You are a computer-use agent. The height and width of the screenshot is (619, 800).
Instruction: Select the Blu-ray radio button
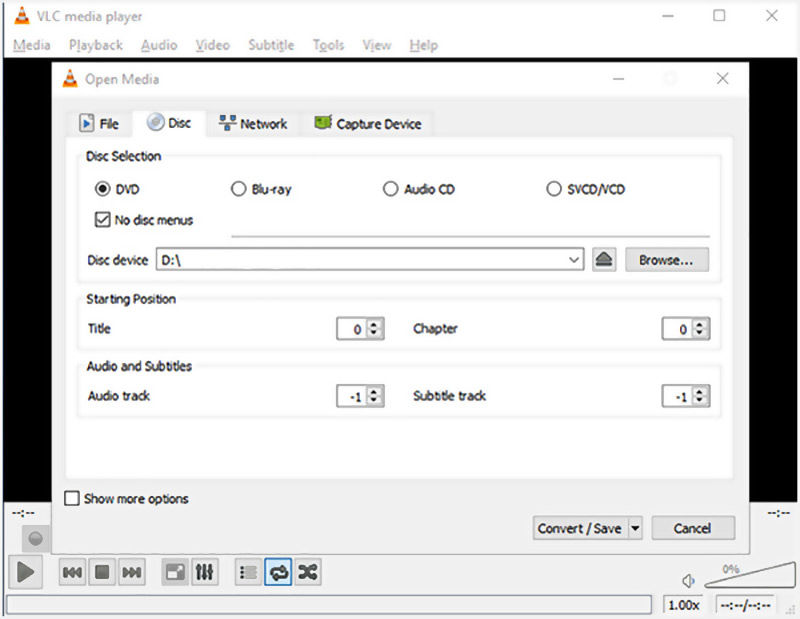238,189
